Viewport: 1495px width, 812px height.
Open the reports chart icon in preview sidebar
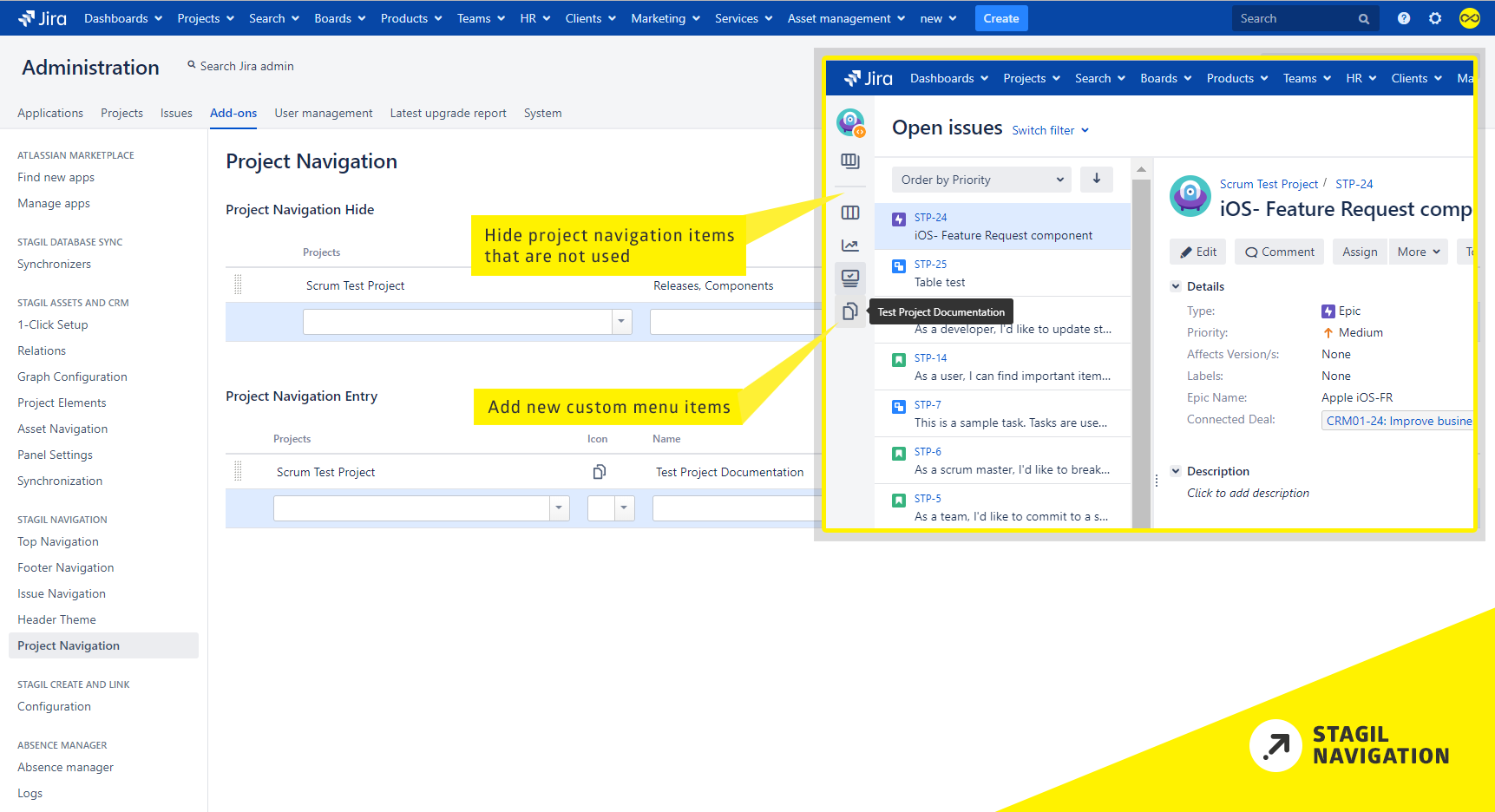[x=850, y=246]
